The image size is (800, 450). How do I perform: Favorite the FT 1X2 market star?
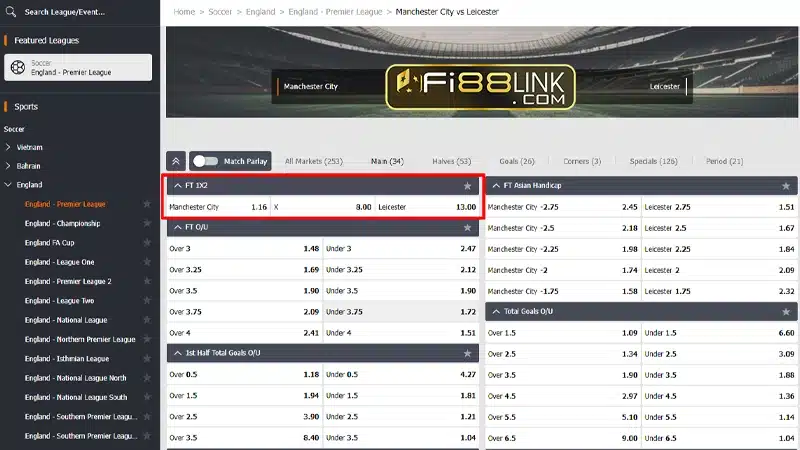pyautogui.click(x=467, y=186)
